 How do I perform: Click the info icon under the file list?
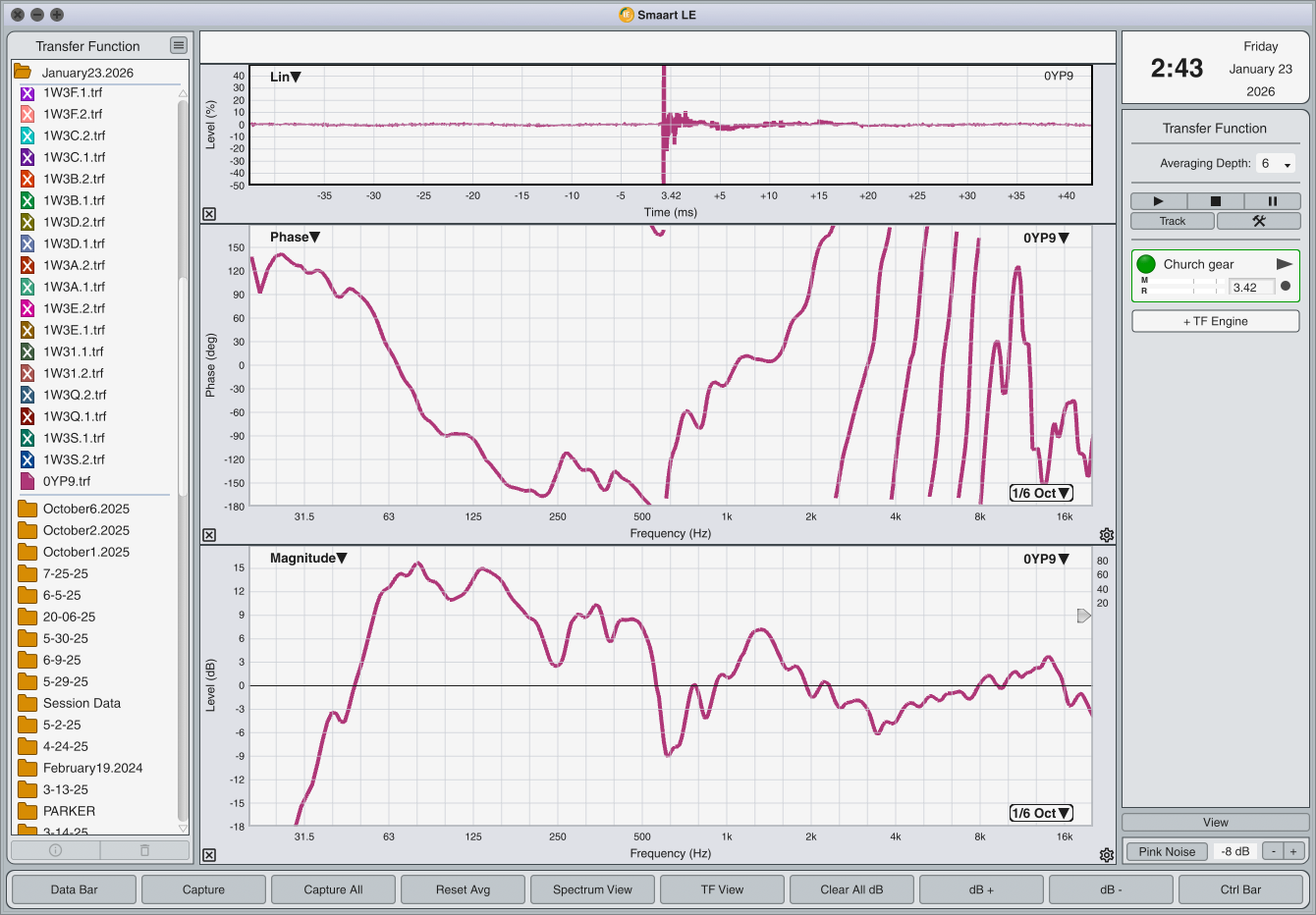coord(55,850)
